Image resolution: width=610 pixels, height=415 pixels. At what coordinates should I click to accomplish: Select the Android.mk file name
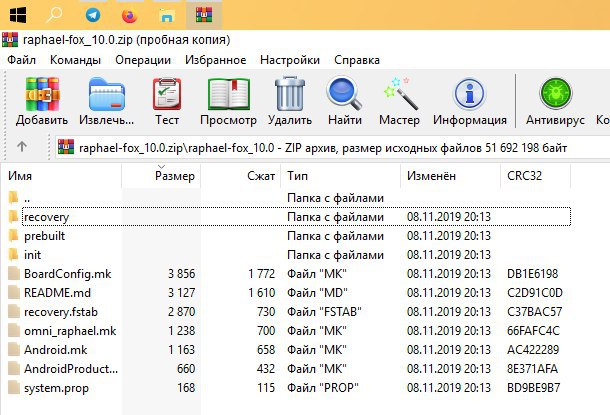[56, 350]
